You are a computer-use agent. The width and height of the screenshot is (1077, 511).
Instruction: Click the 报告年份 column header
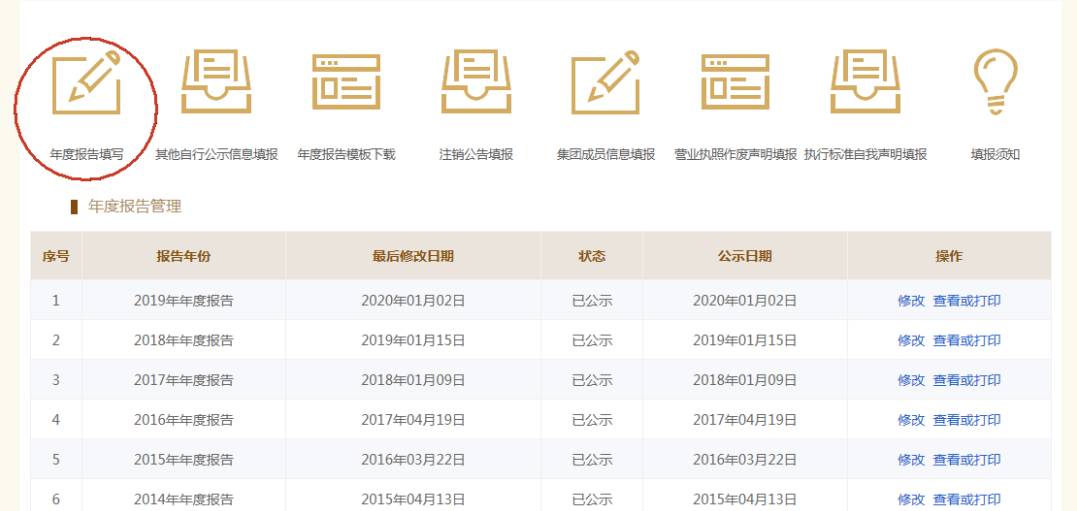(x=183, y=256)
